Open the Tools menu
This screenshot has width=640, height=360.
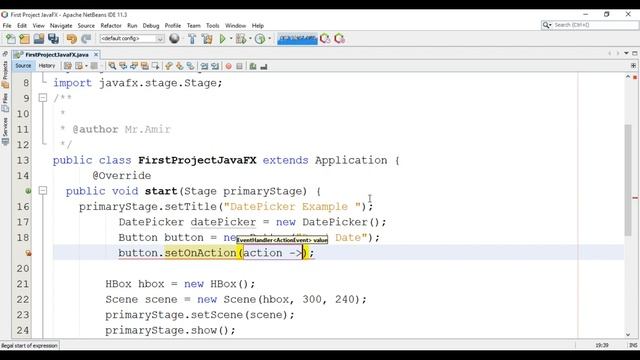[x=212, y=25]
